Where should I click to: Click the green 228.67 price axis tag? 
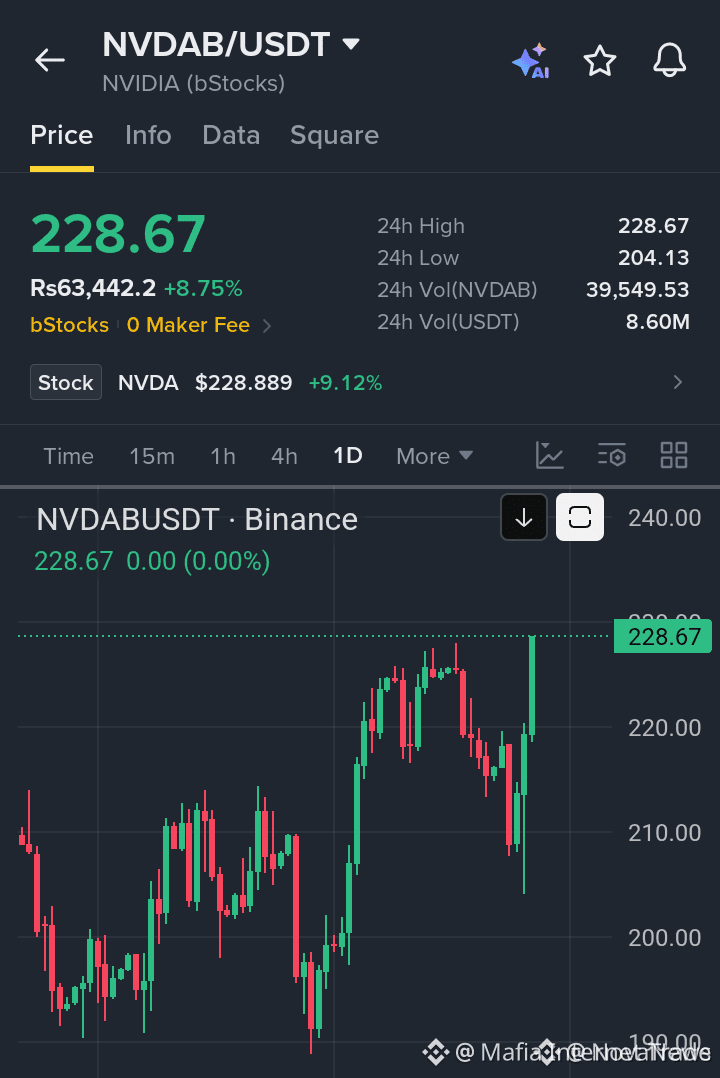coord(662,637)
